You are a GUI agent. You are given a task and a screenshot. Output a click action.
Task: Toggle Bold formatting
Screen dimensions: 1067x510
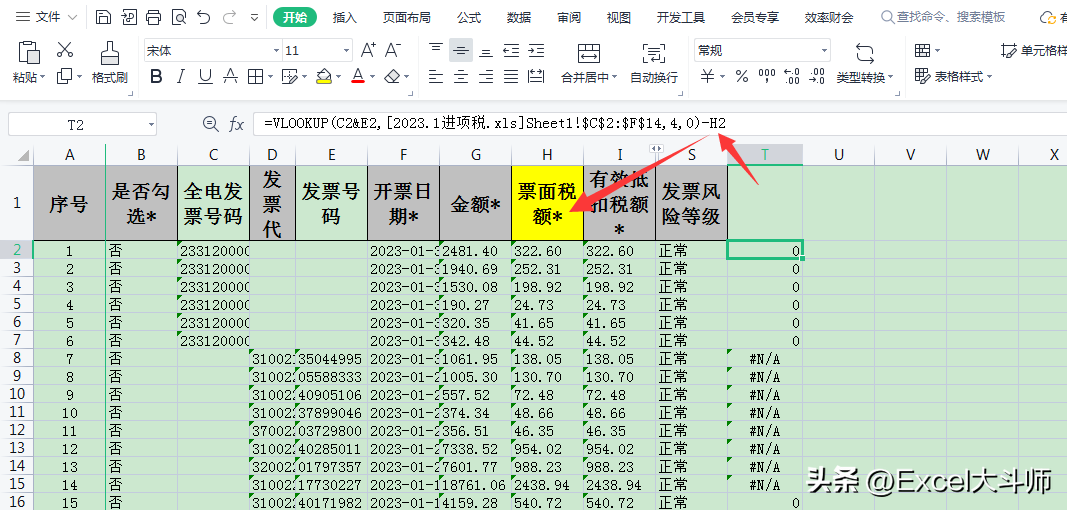coord(156,76)
